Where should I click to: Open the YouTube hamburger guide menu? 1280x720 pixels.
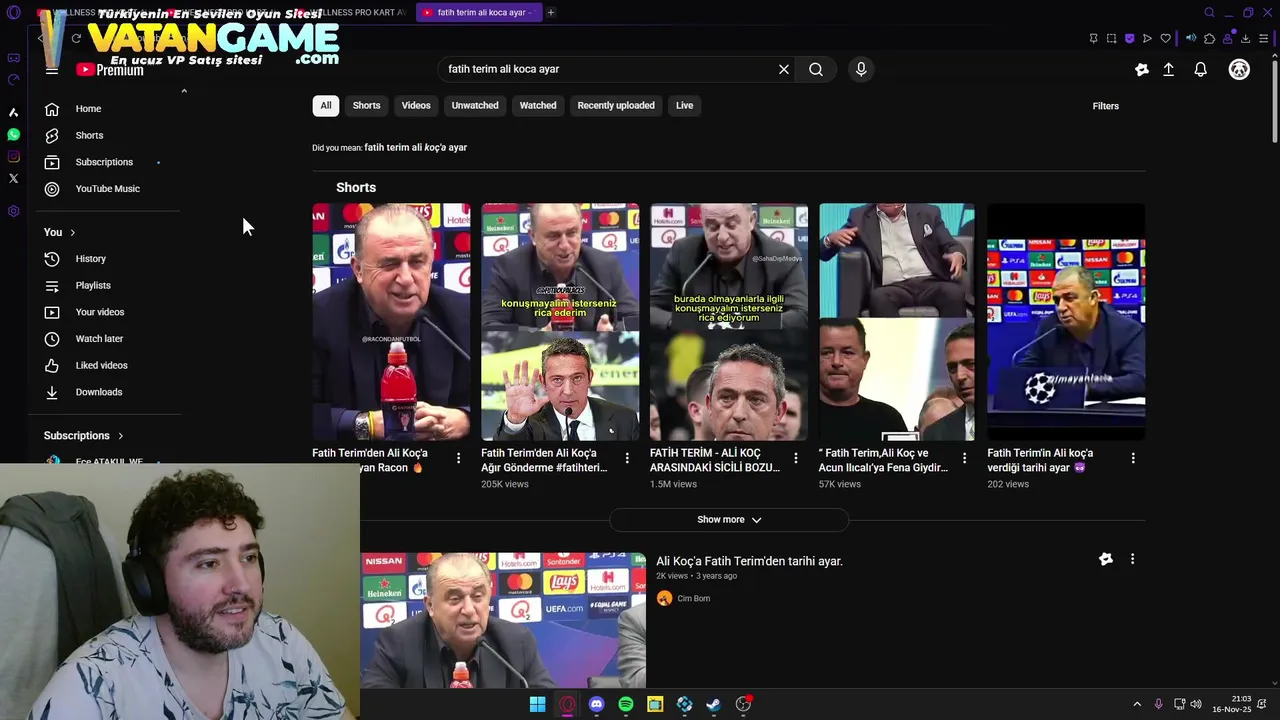pyautogui.click(x=52, y=70)
